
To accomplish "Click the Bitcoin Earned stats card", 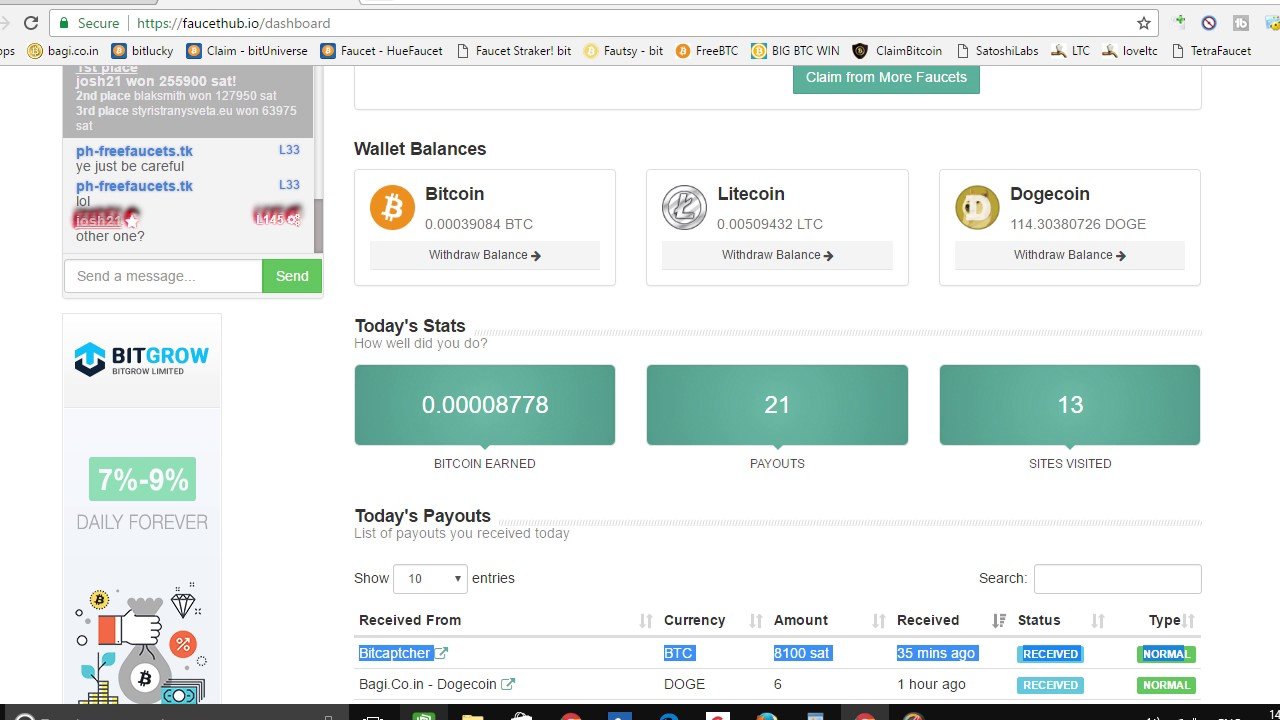I will [x=485, y=405].
